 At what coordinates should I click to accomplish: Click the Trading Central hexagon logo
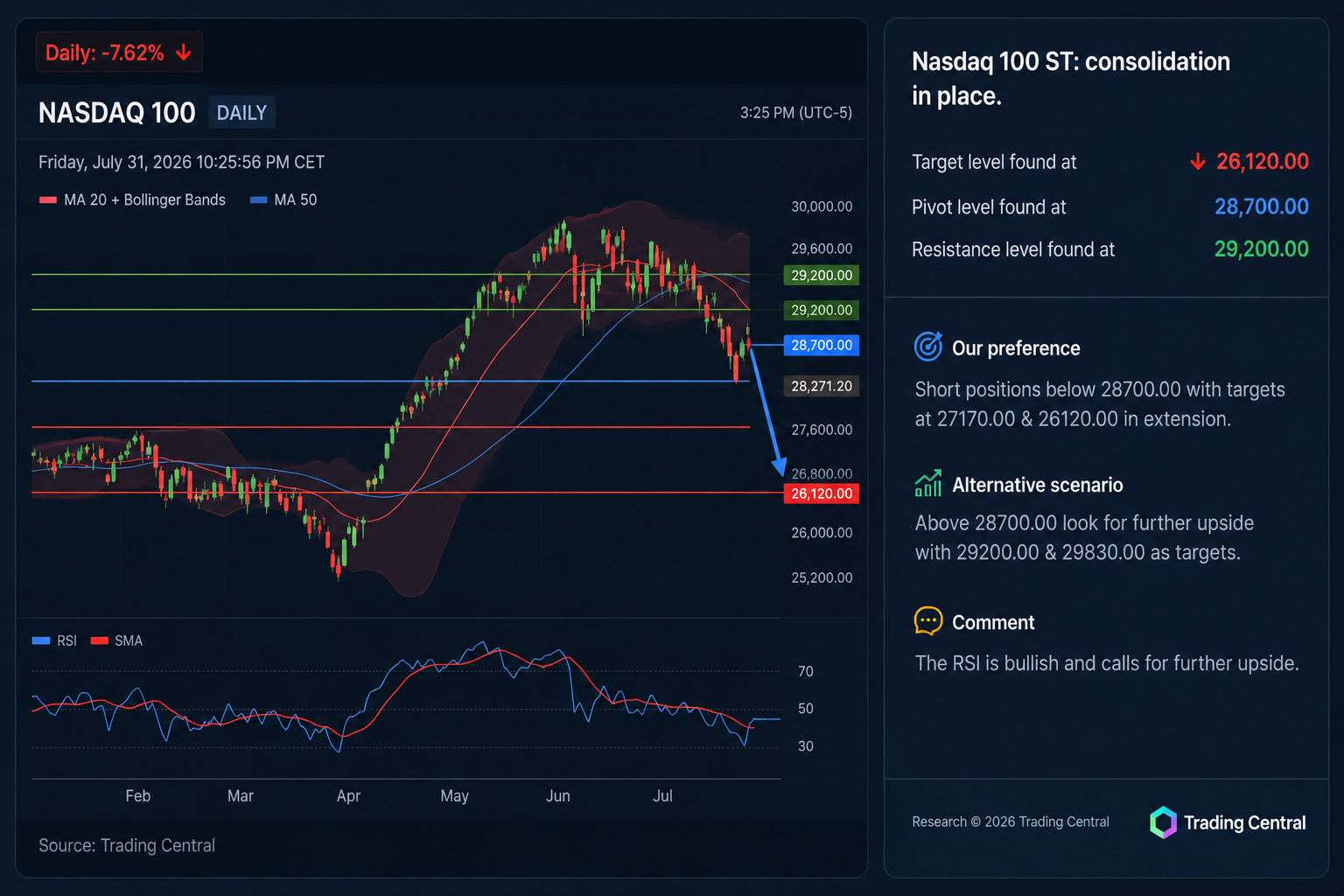click(1163, 822)
